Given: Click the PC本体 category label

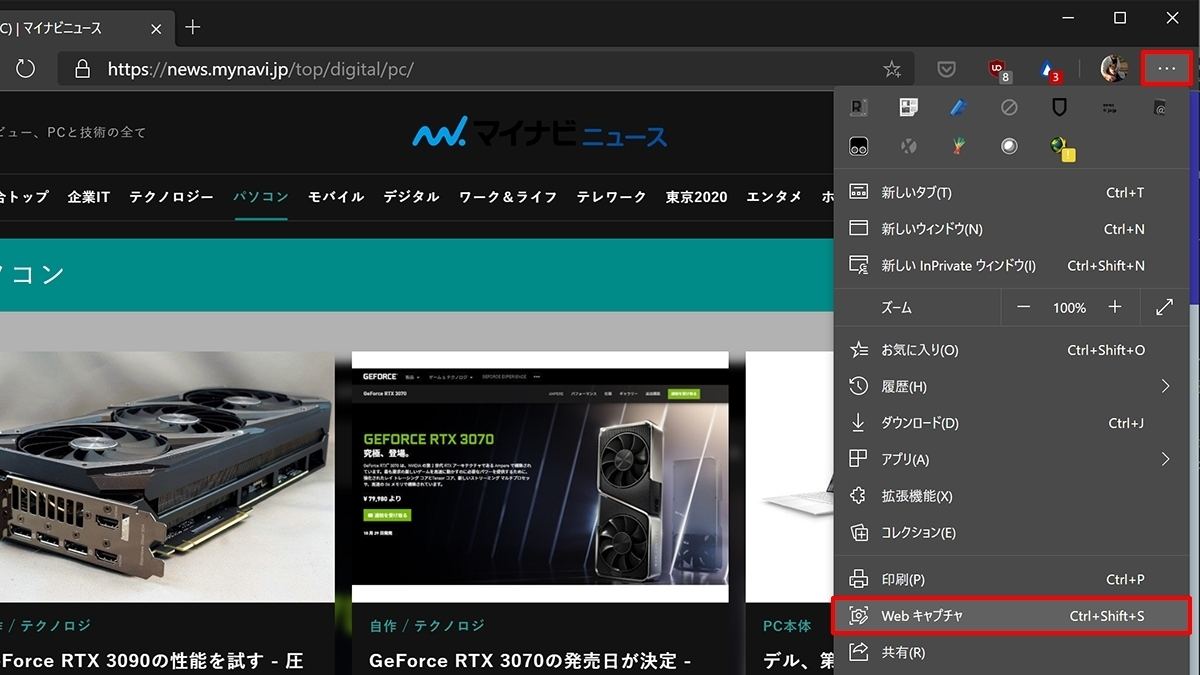Looking at the screenshot, I should (x=787, y=625).
